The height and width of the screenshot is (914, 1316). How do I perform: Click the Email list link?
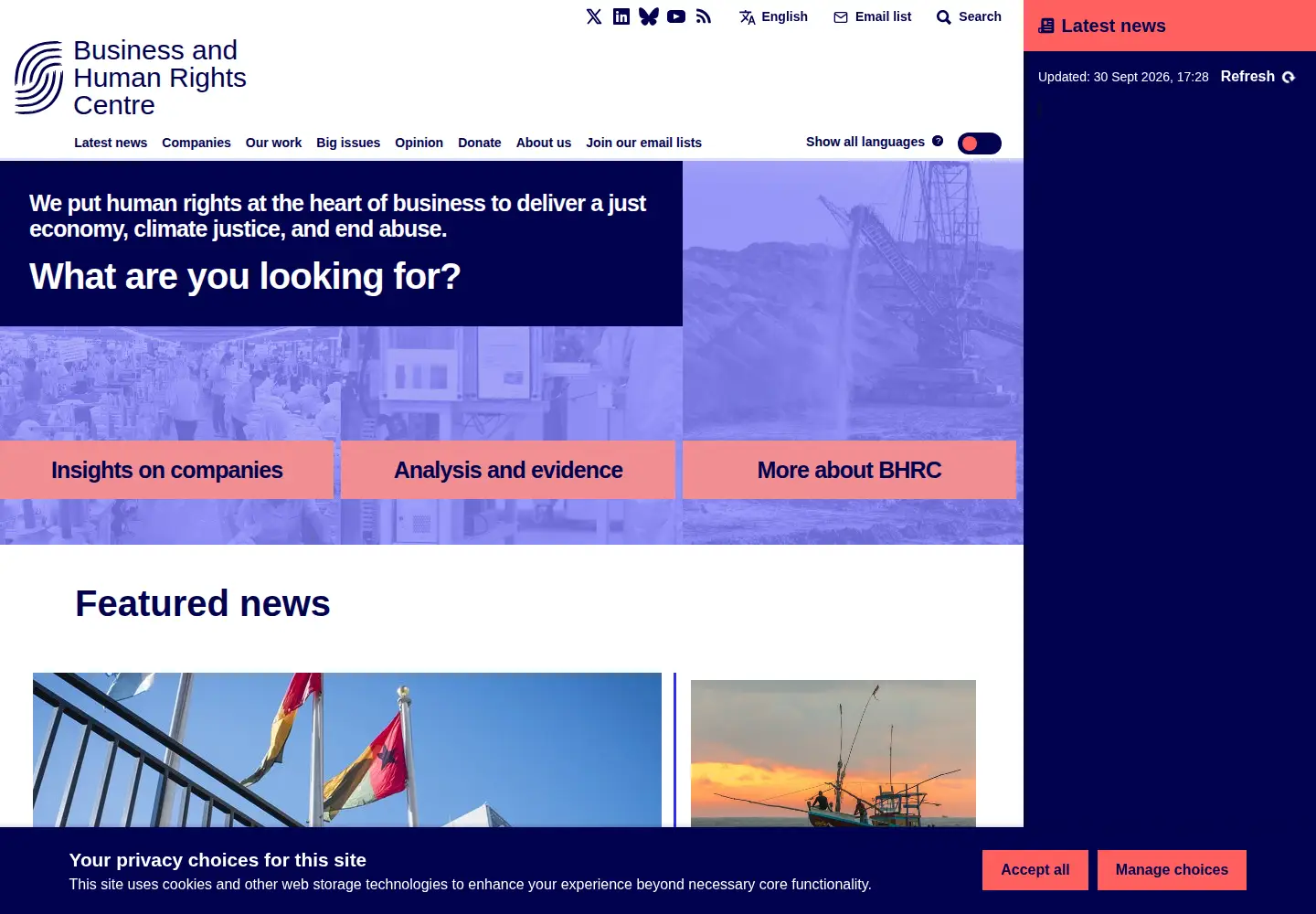point(873,16)
